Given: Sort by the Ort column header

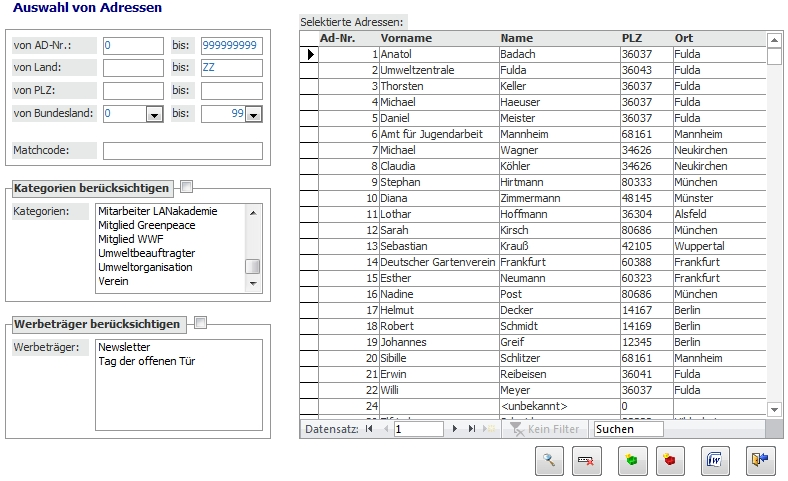Looking at the screenshot, I should (x=686, y=38).
